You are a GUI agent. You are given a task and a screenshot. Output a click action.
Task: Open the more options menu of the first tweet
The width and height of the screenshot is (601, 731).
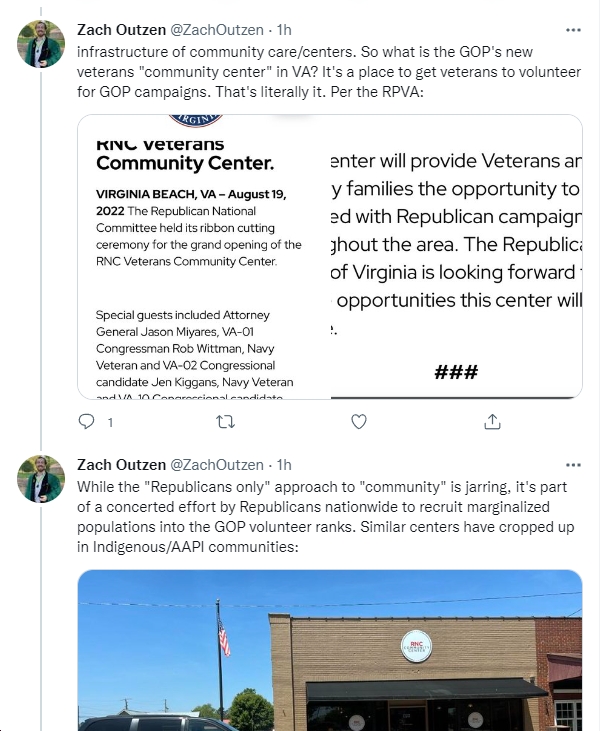pos(573,30)
